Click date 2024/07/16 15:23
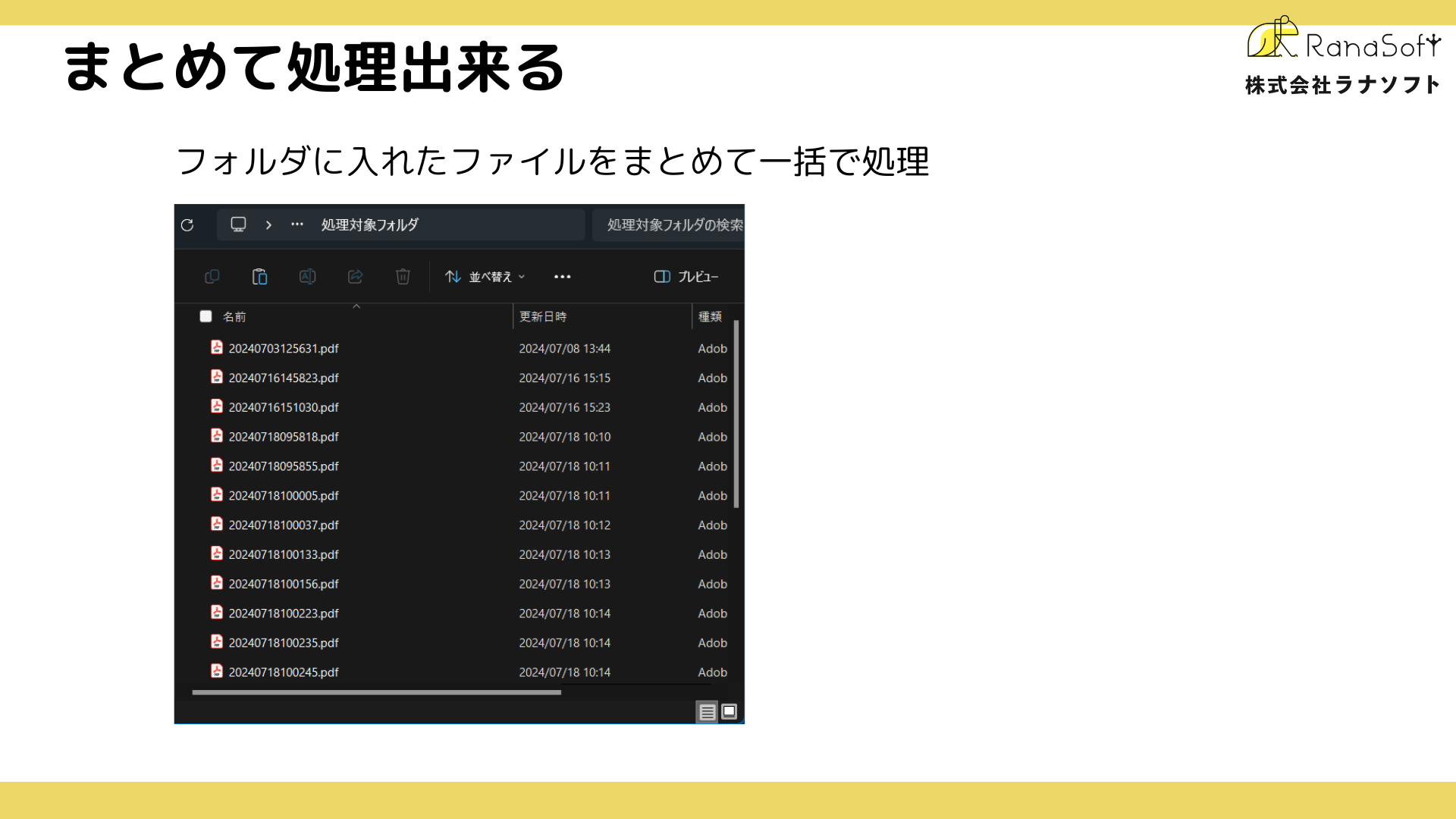 tap(564, 408)
